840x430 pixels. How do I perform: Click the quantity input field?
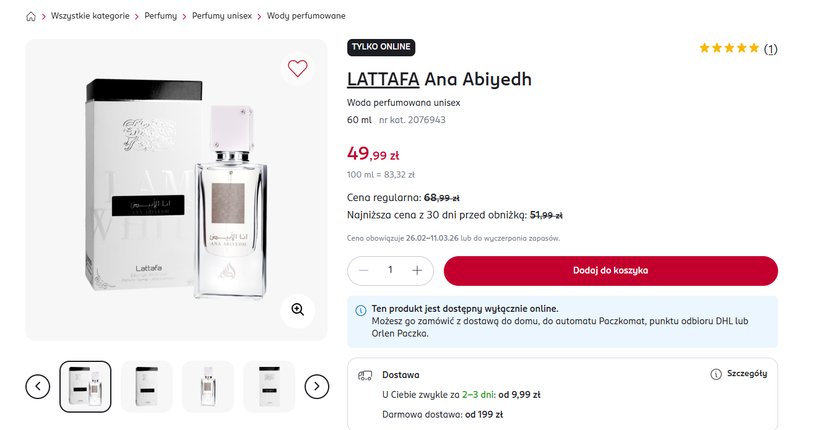pyautogui.click(x=390, y=270)
